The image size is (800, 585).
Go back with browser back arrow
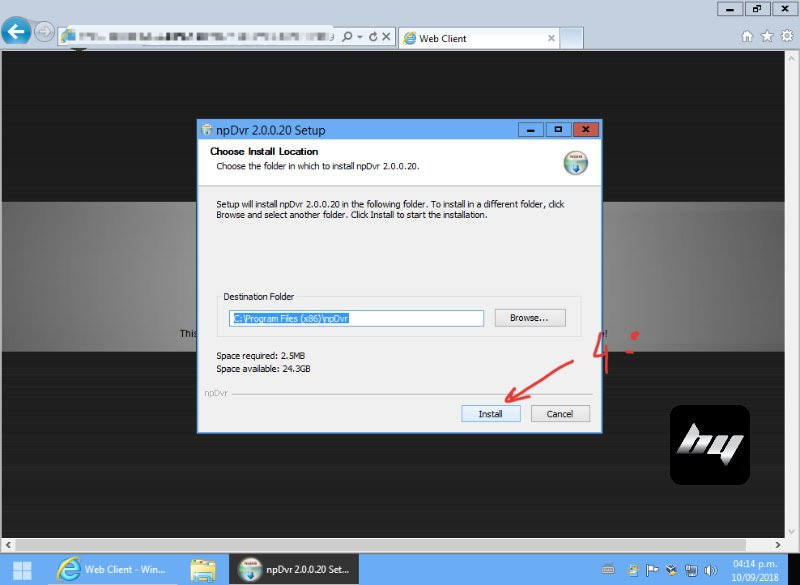pos(16,32)
